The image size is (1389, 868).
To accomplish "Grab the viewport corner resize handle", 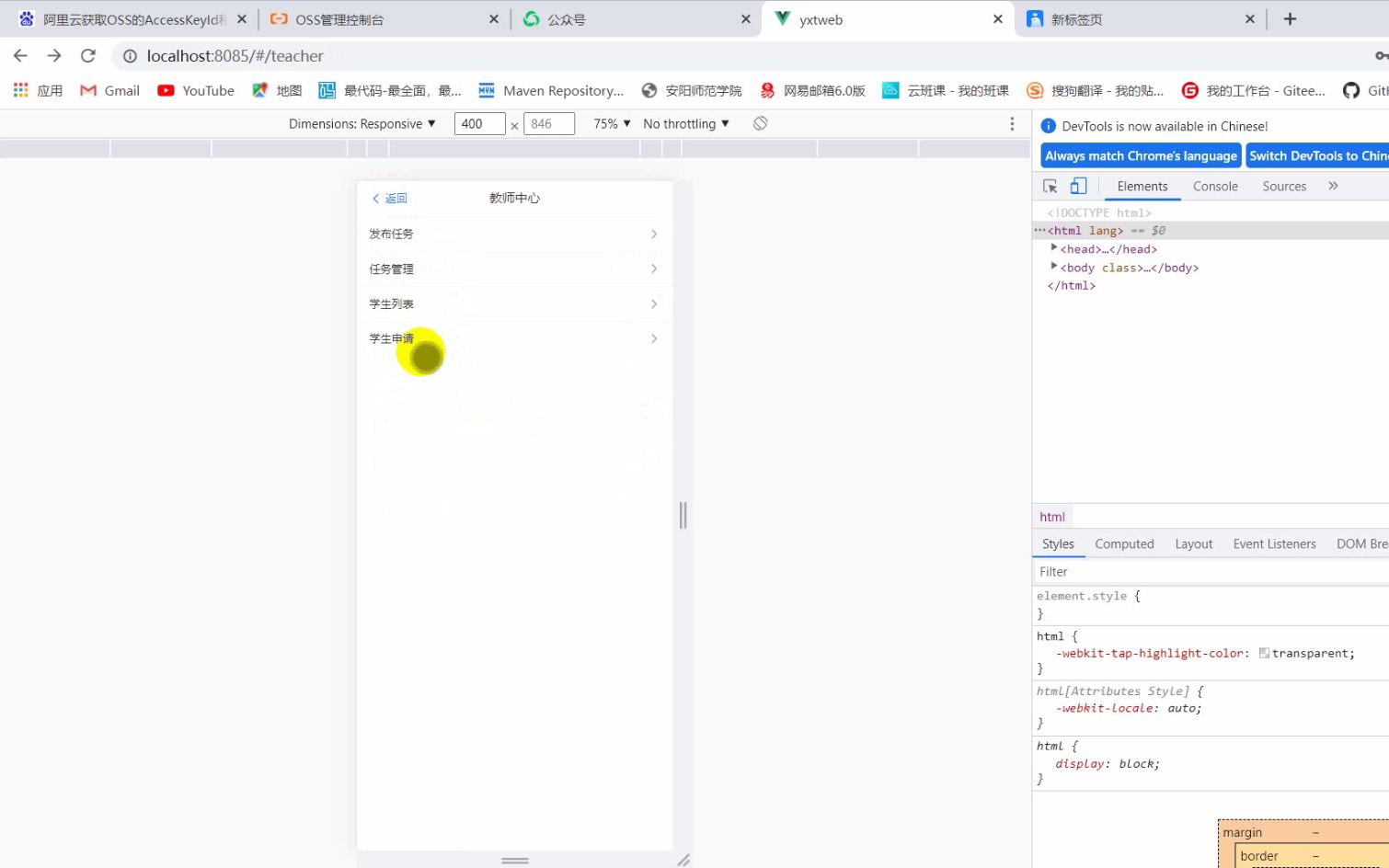I will point(683,860).
